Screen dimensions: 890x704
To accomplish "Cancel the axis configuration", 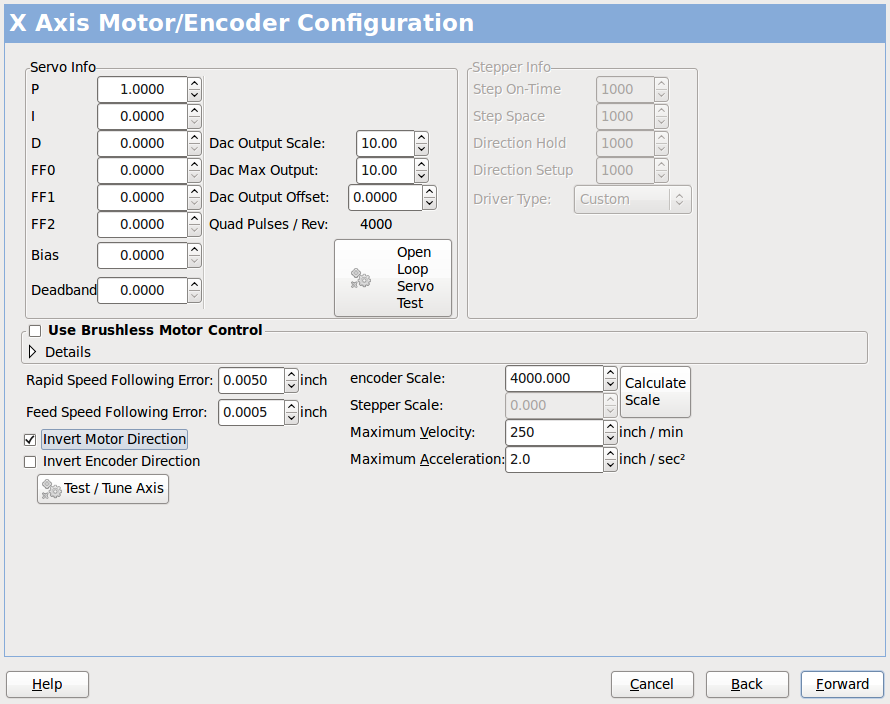I will click(x=652, y=684).
